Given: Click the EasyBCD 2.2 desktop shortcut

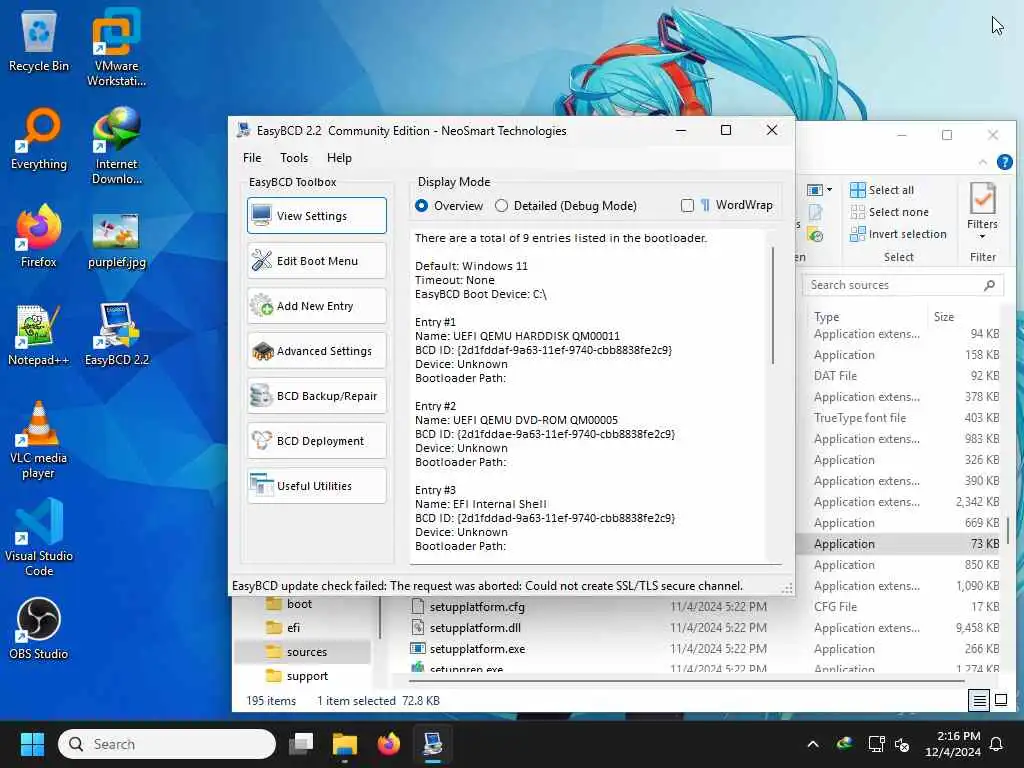Looking at the screenshot, I should click(x=116, y=336).
